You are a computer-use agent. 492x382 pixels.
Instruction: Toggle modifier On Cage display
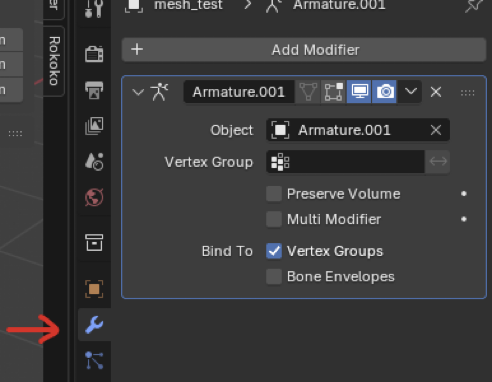click(308, 92)
